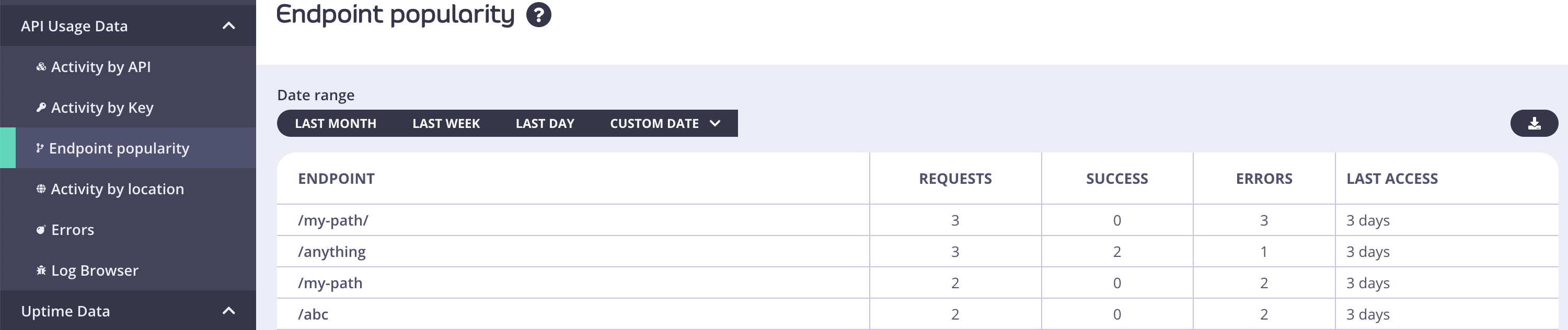Click the bug icon for Log Browser
This screenshot has width=1568, height=330.
pos(41,270)
